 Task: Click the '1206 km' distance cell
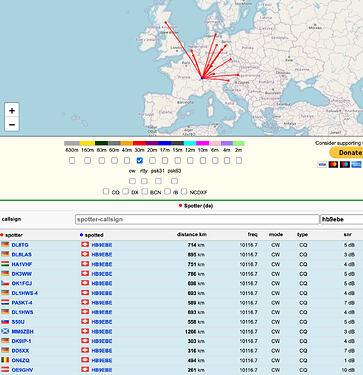point(195,332)
